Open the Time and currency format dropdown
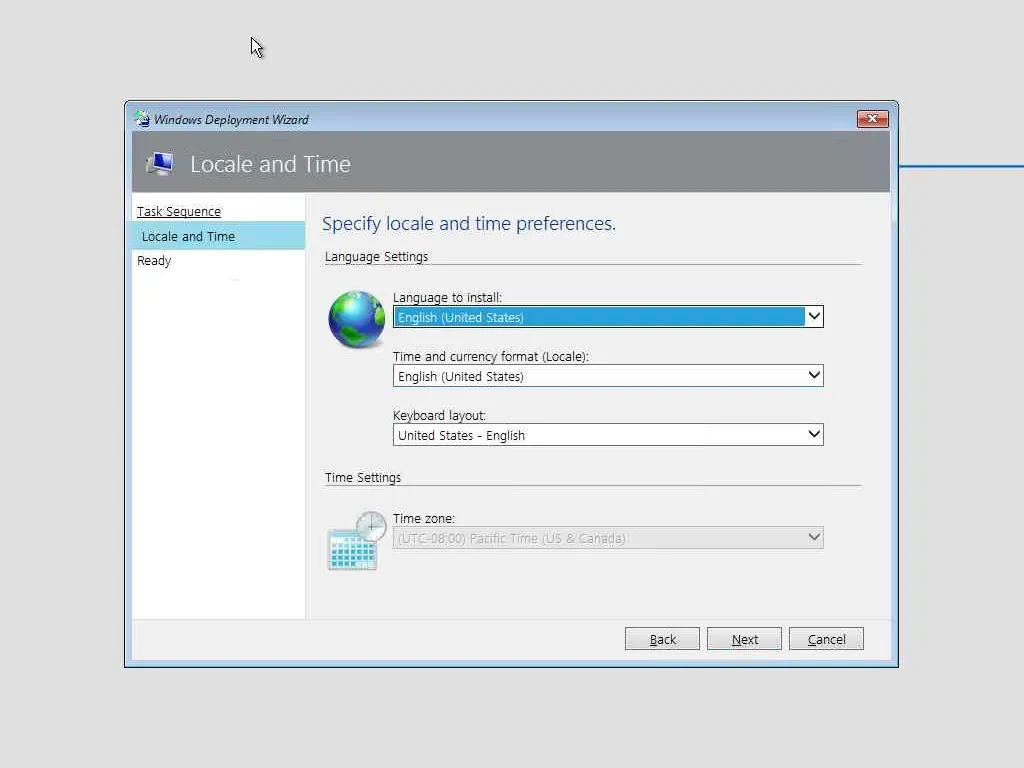Image resolution: width=1024 pixels, height=768 pixels. point(608,376)
